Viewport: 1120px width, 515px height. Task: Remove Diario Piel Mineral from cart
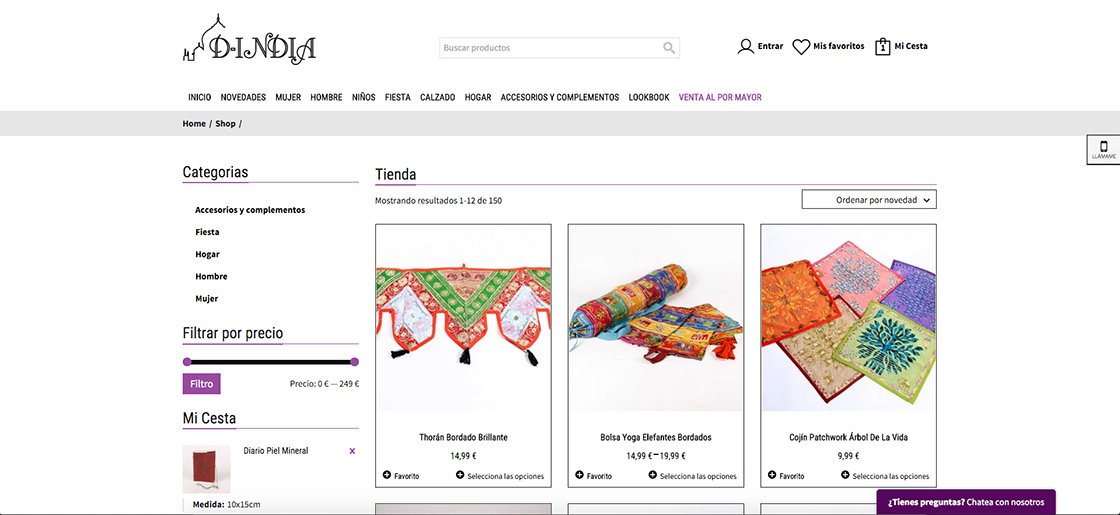coord(352,451)
